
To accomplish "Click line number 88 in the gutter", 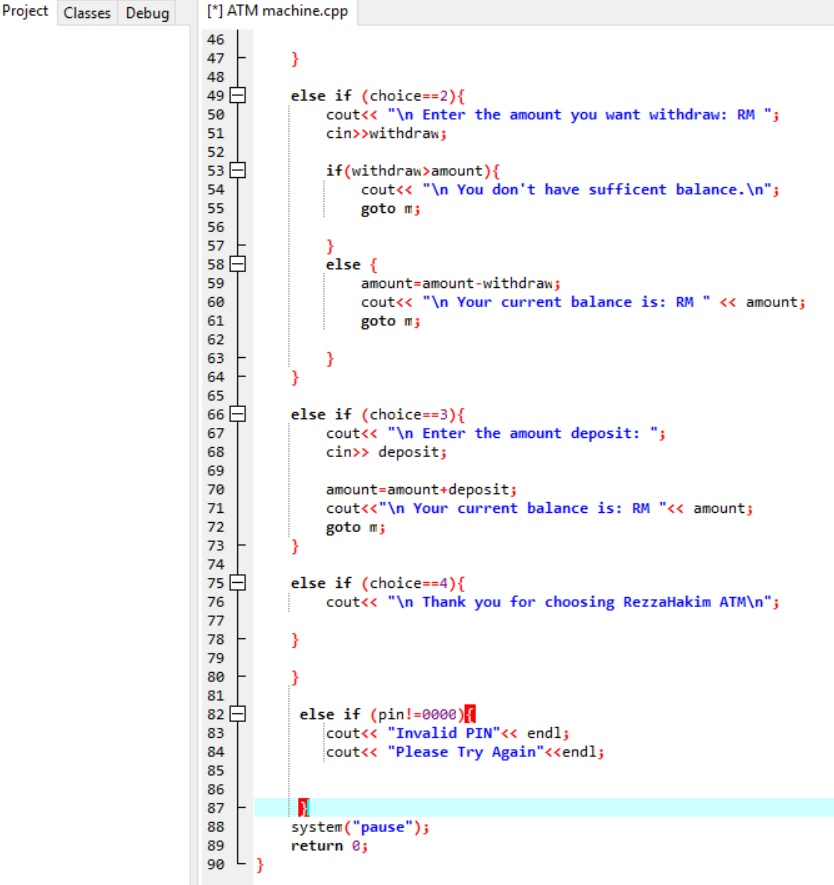I will [216, 827].
